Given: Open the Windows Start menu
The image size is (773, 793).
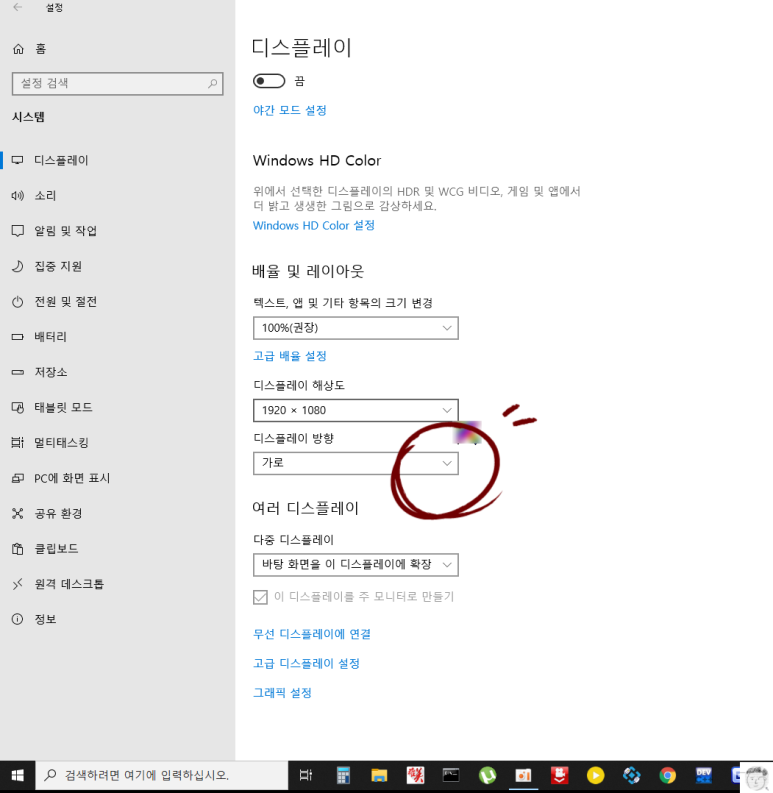Looking at the screenshot, I should 18,775.
